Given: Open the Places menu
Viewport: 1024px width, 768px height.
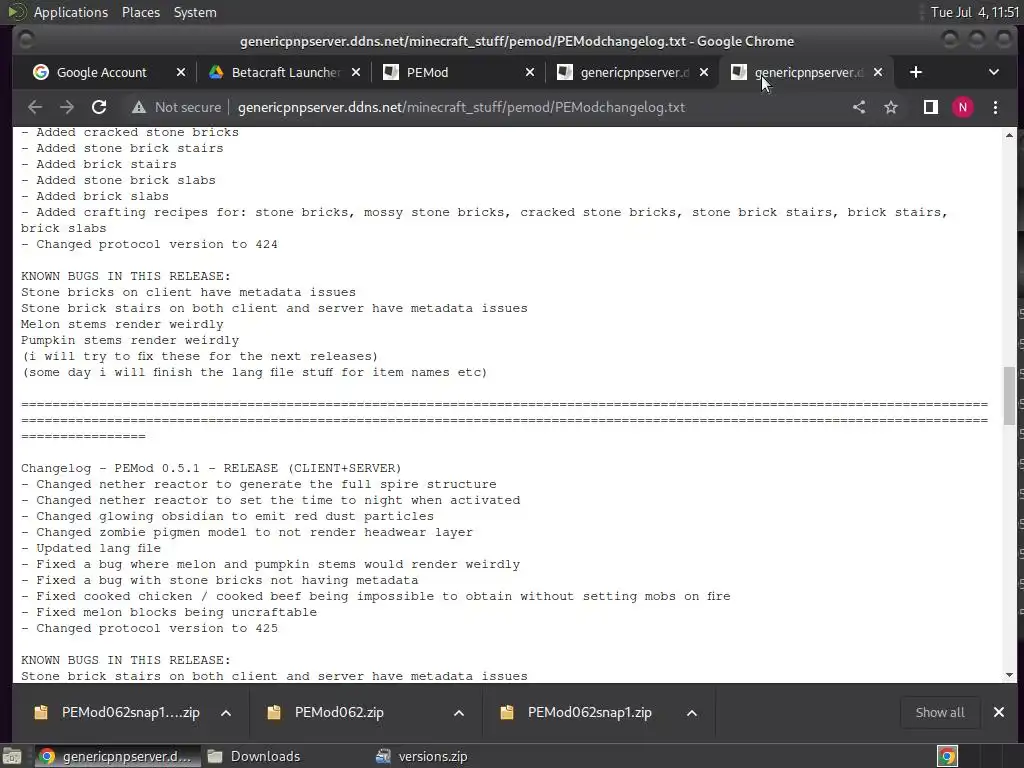Looking at the screenshot, I should click(x=140, y=12).
